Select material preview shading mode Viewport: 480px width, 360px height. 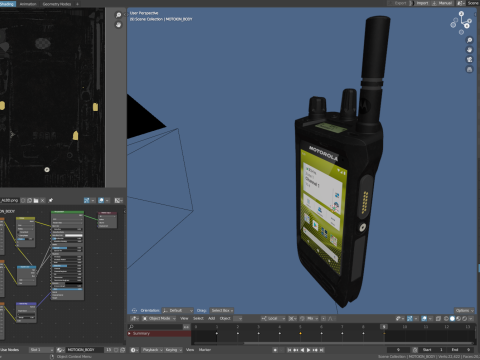(x=459, y=318)
